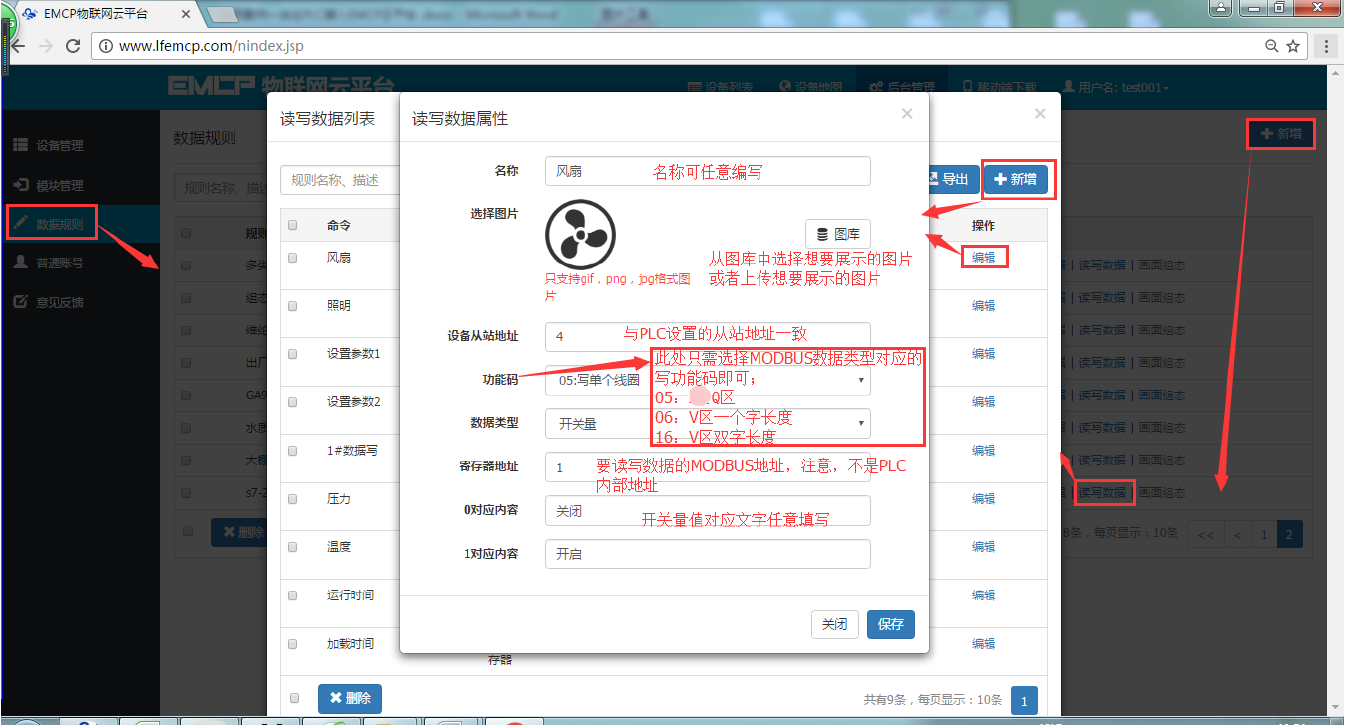The height and width of the screenshot is (726, 1347).
Task: Click 导出 in the data list dialog
Action: pos(954,180)
